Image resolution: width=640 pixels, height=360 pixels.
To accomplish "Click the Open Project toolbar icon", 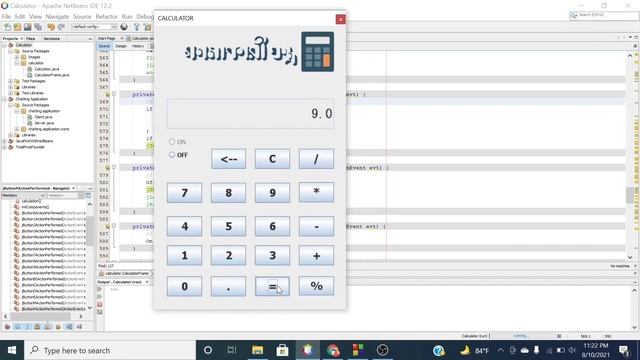I will pos(28,27).
